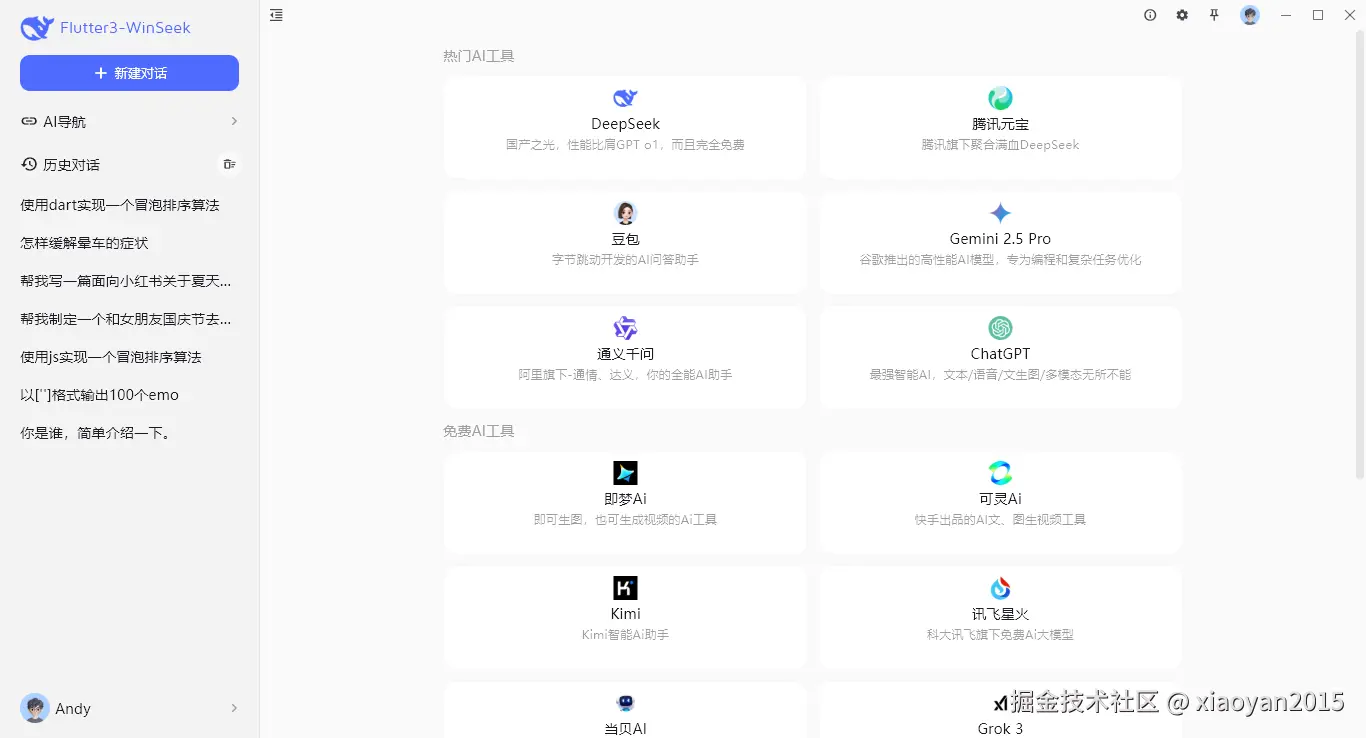Click description 科大讯飞旗下免费Ai大模型
The image size is (1366, 738).
[x=1000, y=635]
